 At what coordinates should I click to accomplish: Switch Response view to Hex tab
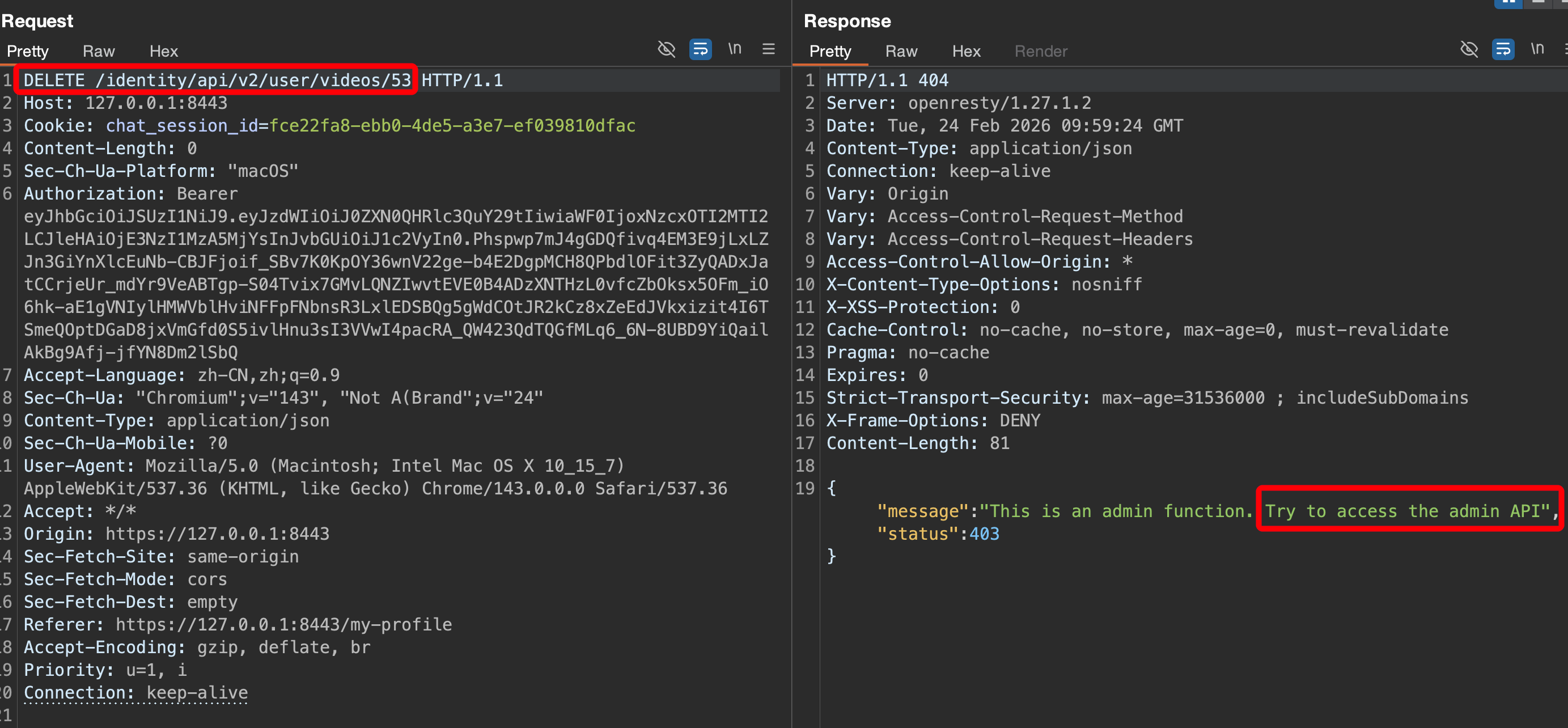[x=966, y=51]
